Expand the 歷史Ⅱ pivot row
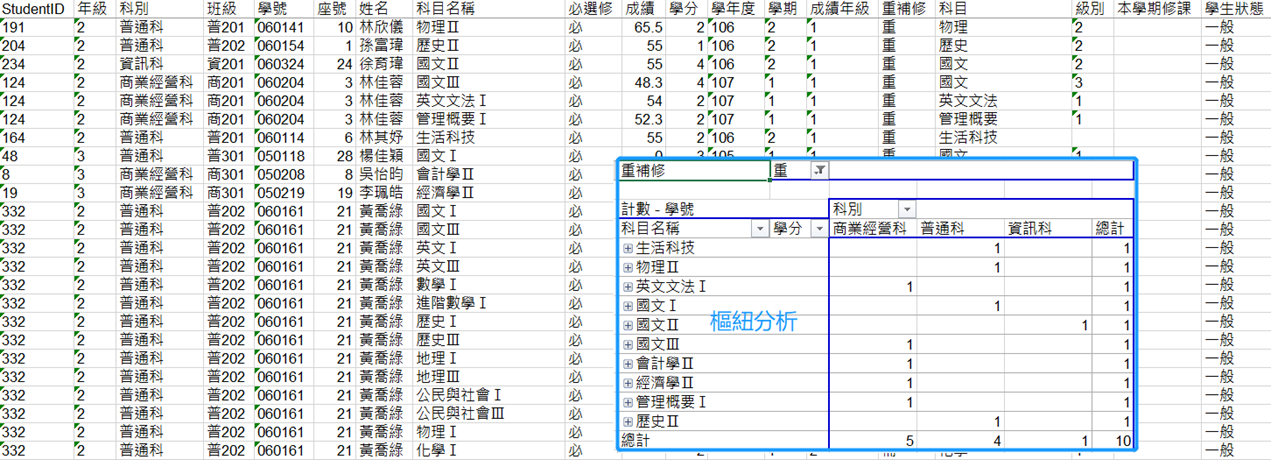1271x460 pixels. [x=628, y=421]
